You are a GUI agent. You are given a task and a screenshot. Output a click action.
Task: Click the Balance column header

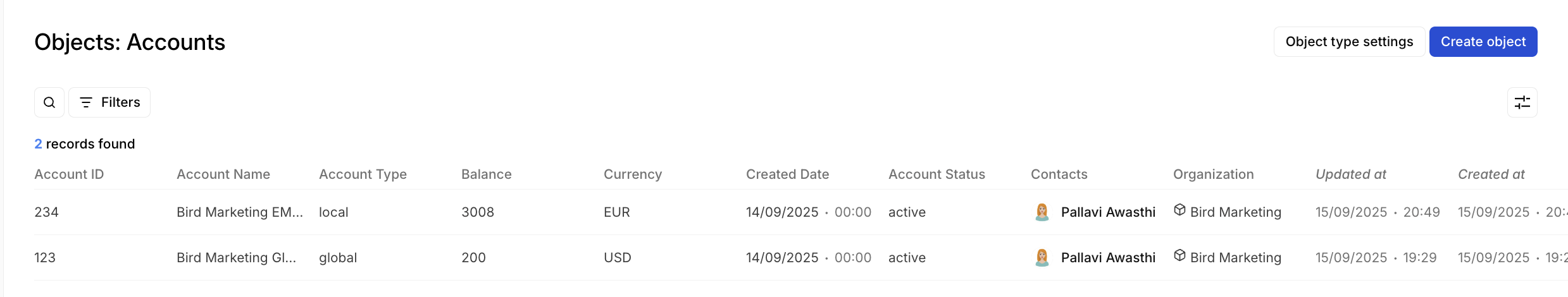[486, 174]
